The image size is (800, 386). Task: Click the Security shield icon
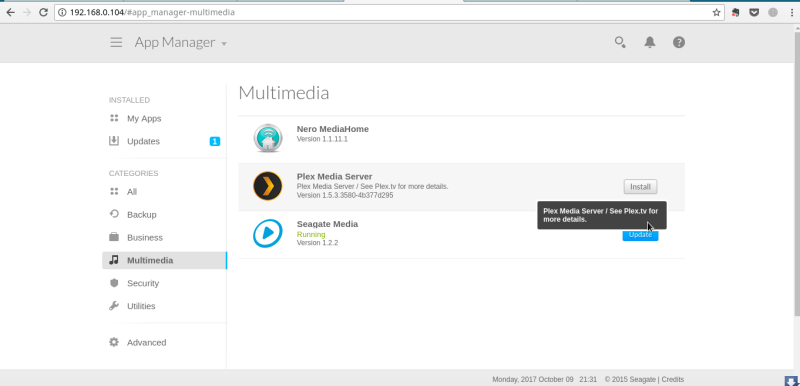point(114,283)
